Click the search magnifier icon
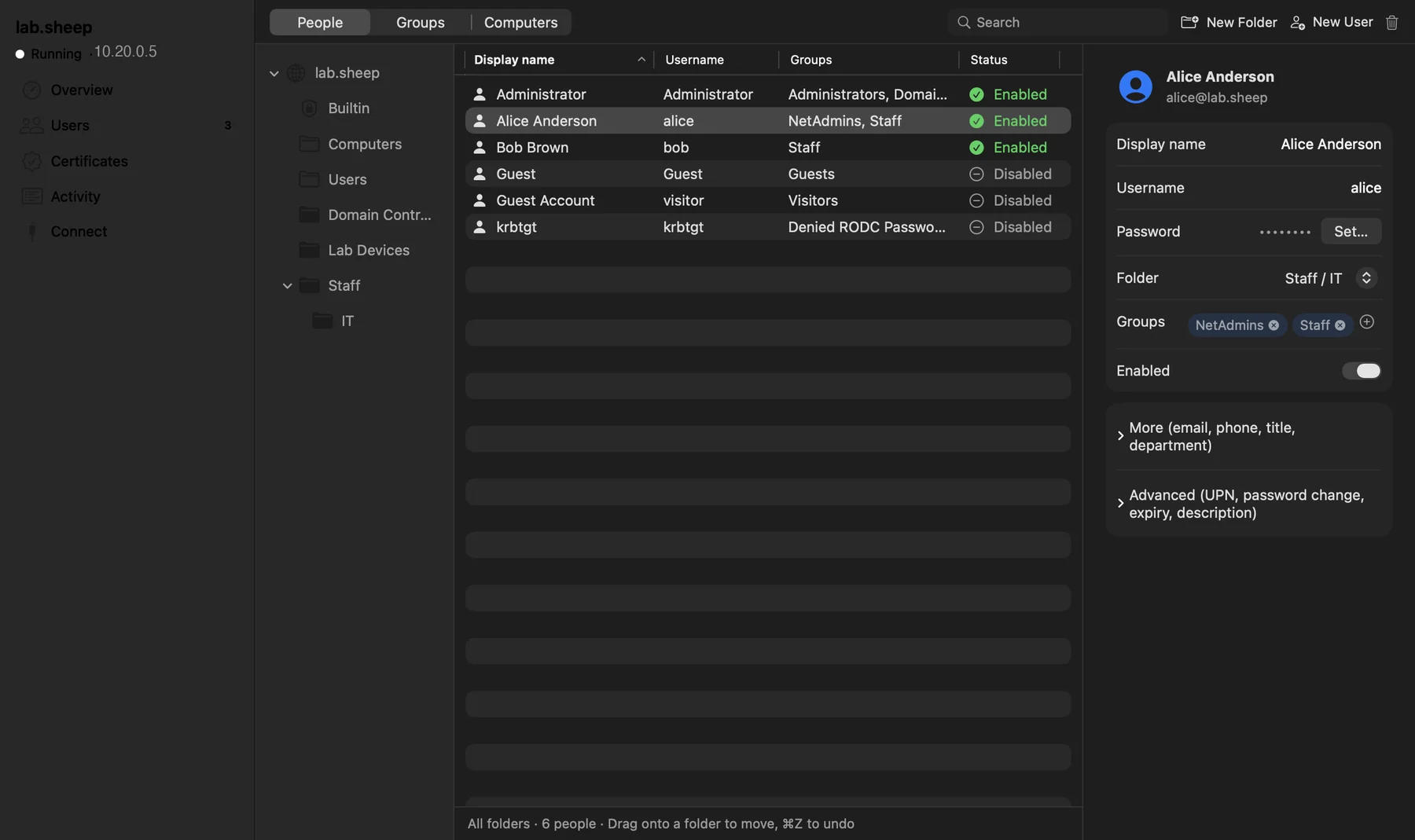 click(x=964, y=23)
